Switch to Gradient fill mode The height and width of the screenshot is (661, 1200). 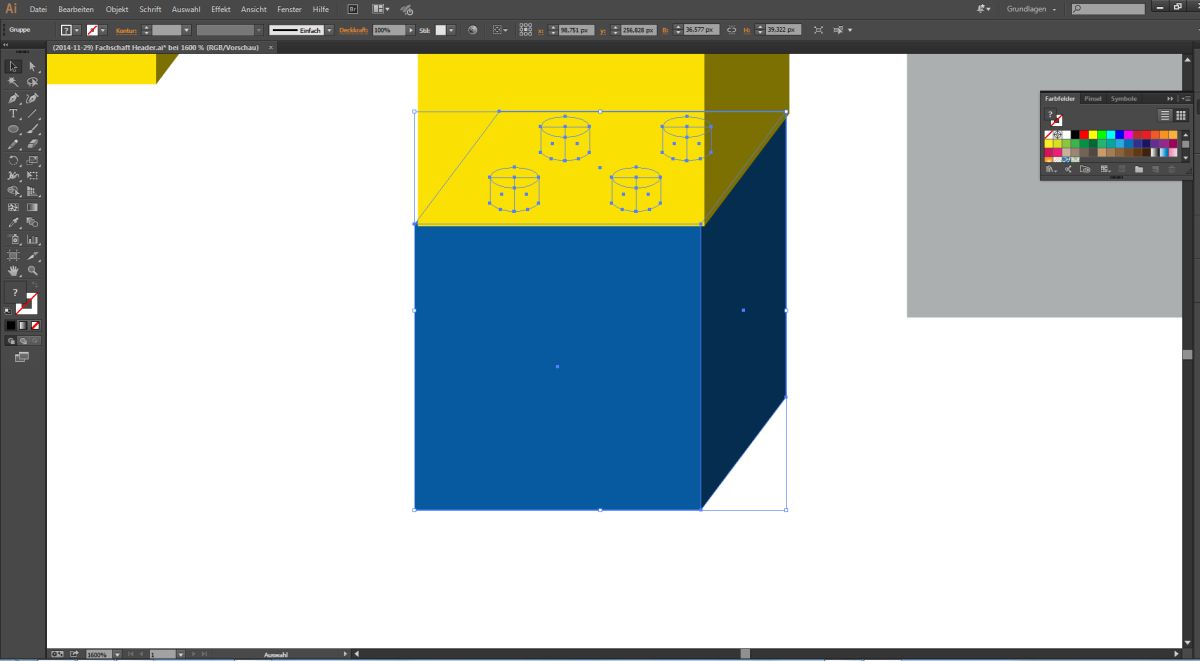23,325
